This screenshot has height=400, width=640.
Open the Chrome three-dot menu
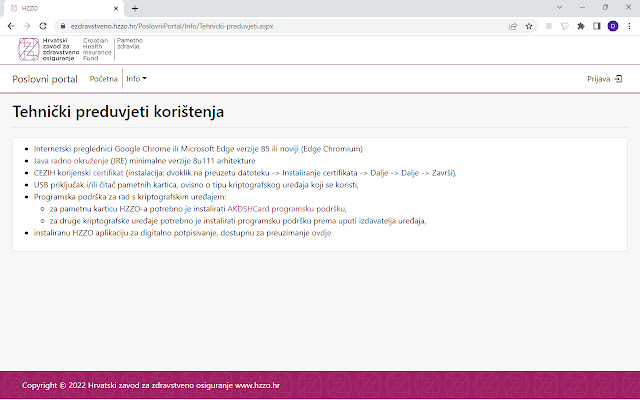click(629, 26)
